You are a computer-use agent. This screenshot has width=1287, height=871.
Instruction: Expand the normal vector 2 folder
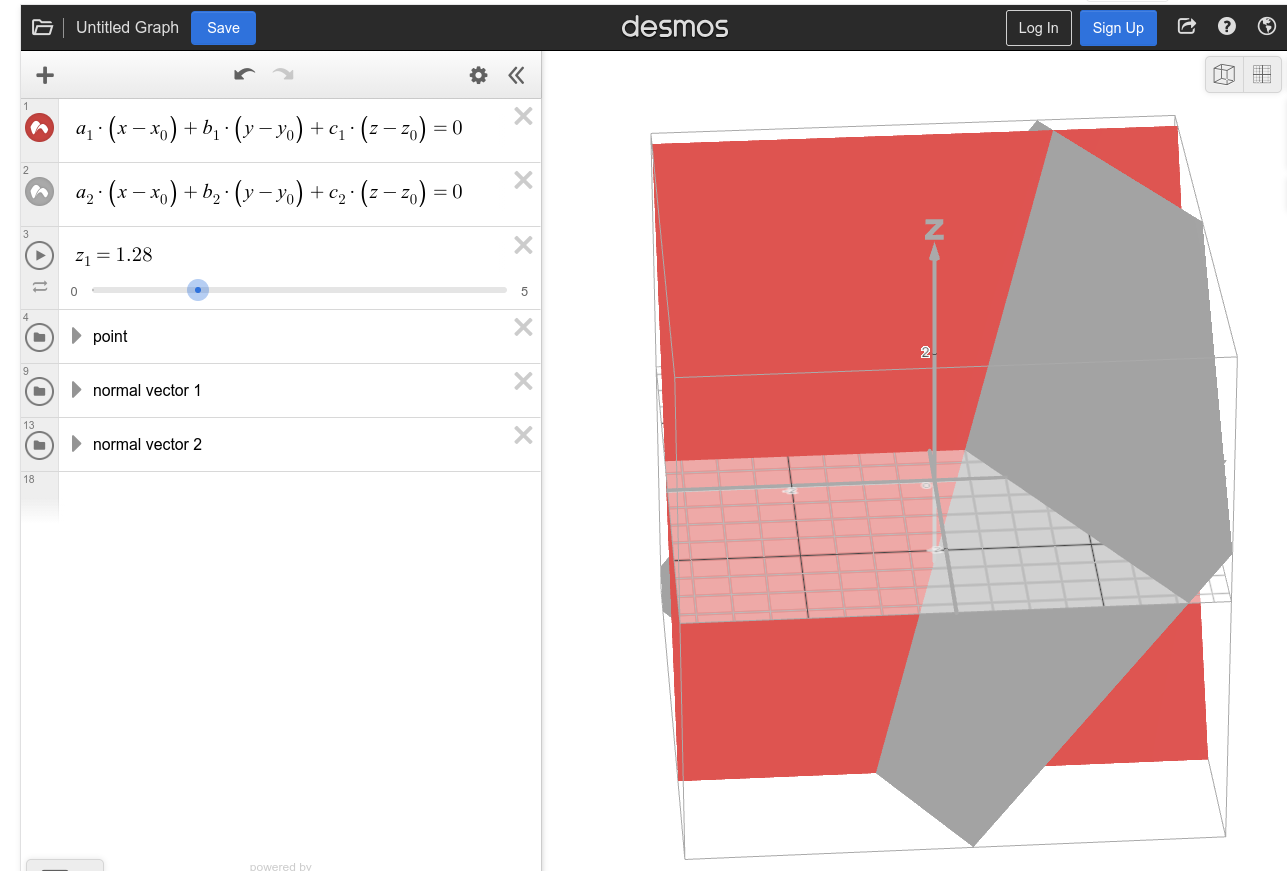click(77, 445)
